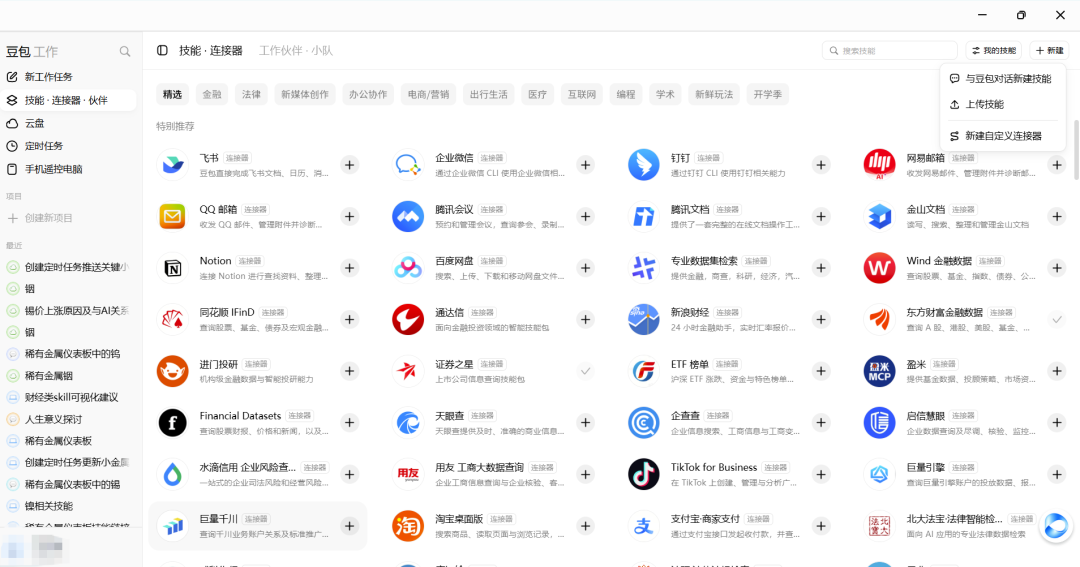The height and width of the screenshot is (567, 1080).
Task: Click the 金山文档 connector icon
Action: click(879, 216)
